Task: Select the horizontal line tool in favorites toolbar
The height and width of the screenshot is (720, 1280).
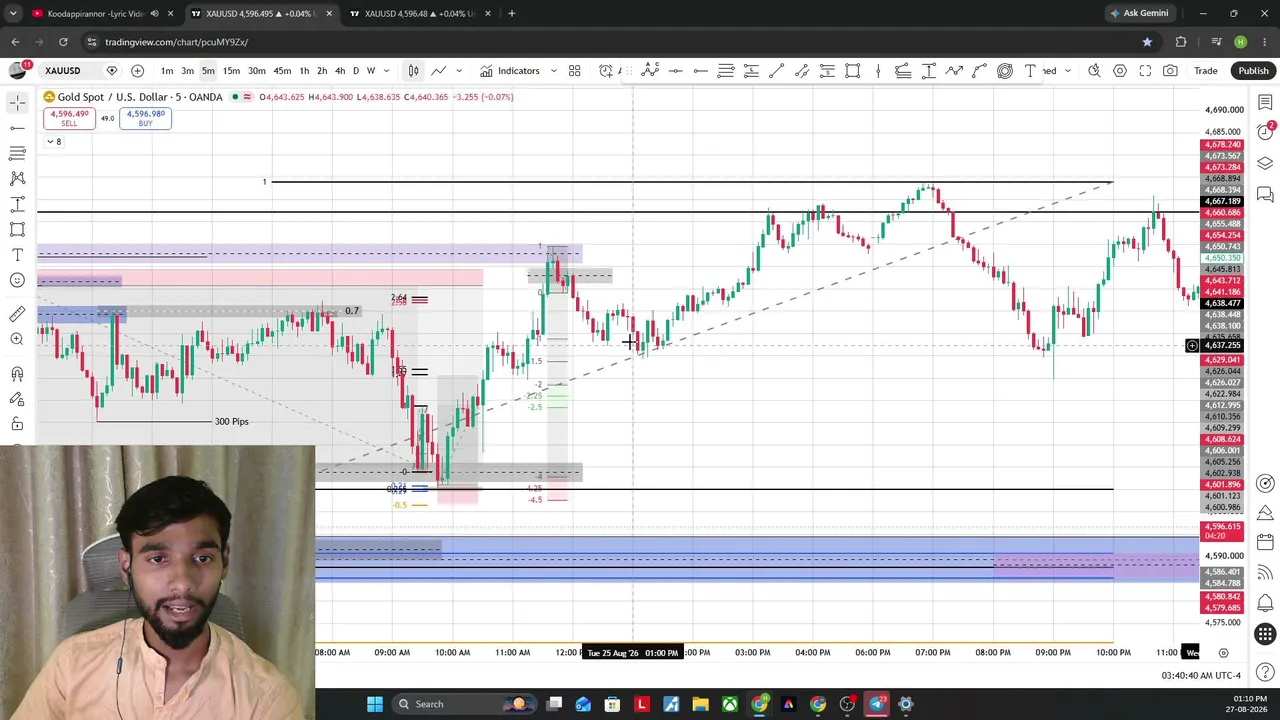Action: pyautogui.click(x=675, y=71)
